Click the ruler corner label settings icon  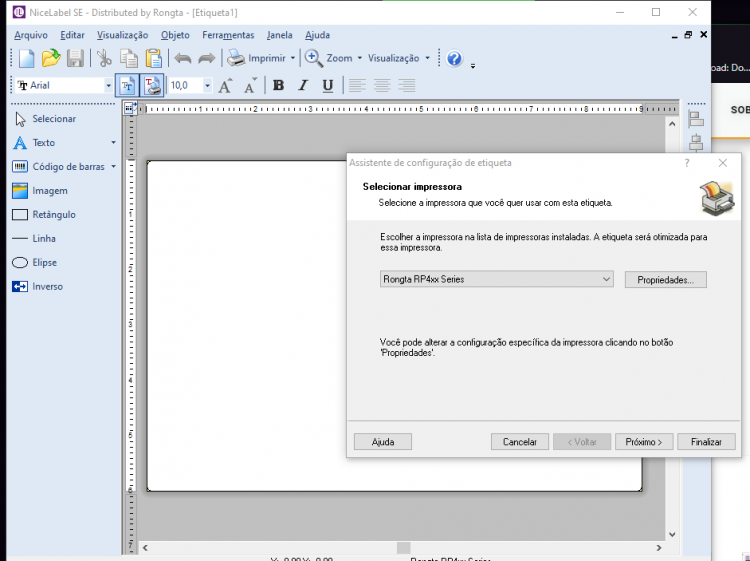point(130,109)
